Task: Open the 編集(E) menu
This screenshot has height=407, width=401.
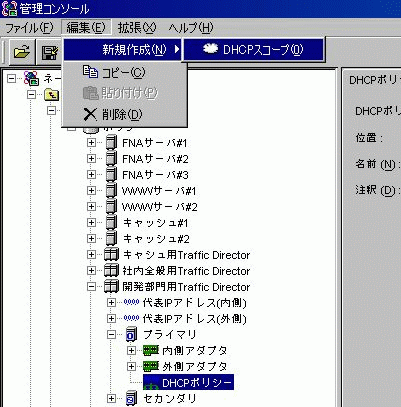Action: pos(86,27)
